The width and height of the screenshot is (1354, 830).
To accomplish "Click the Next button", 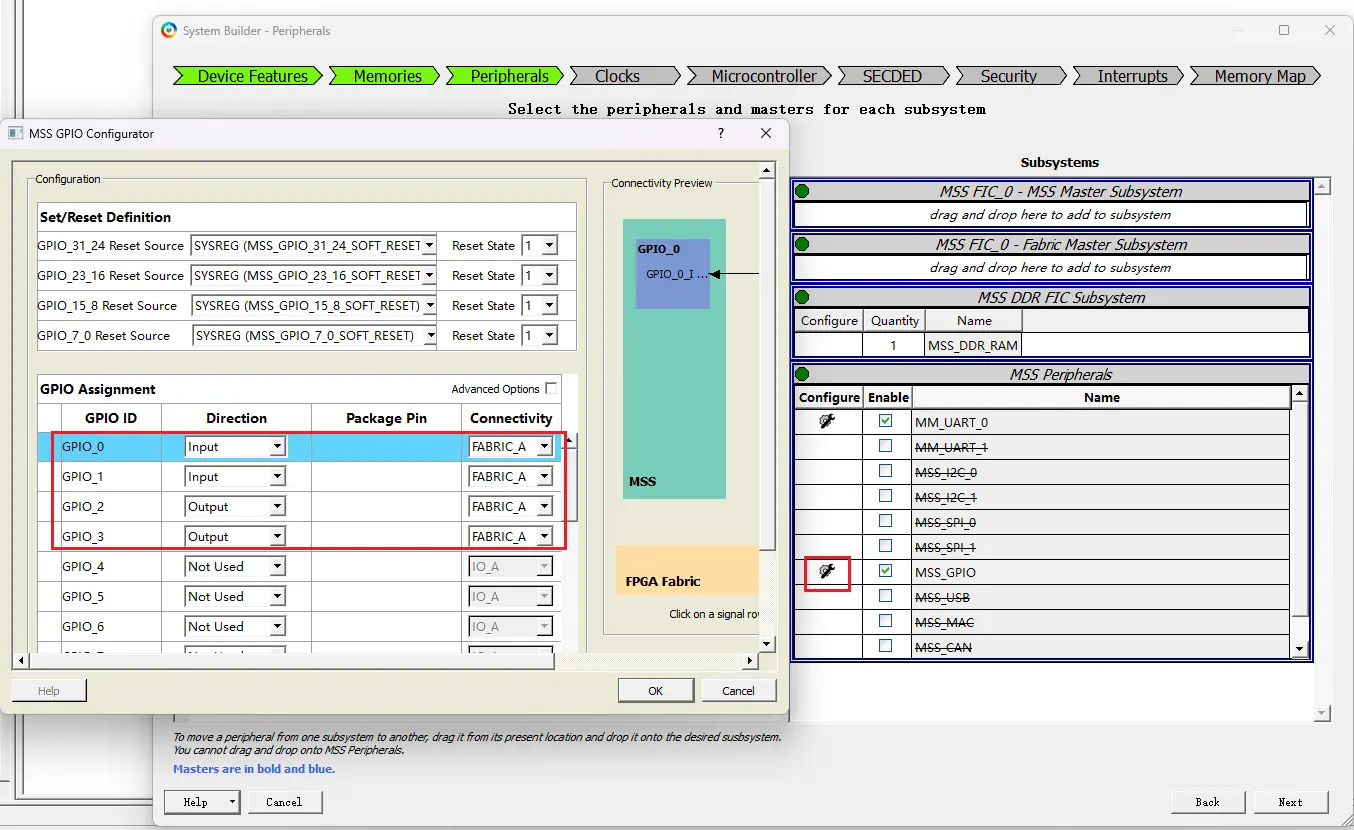I will [x=1289, y=802].
